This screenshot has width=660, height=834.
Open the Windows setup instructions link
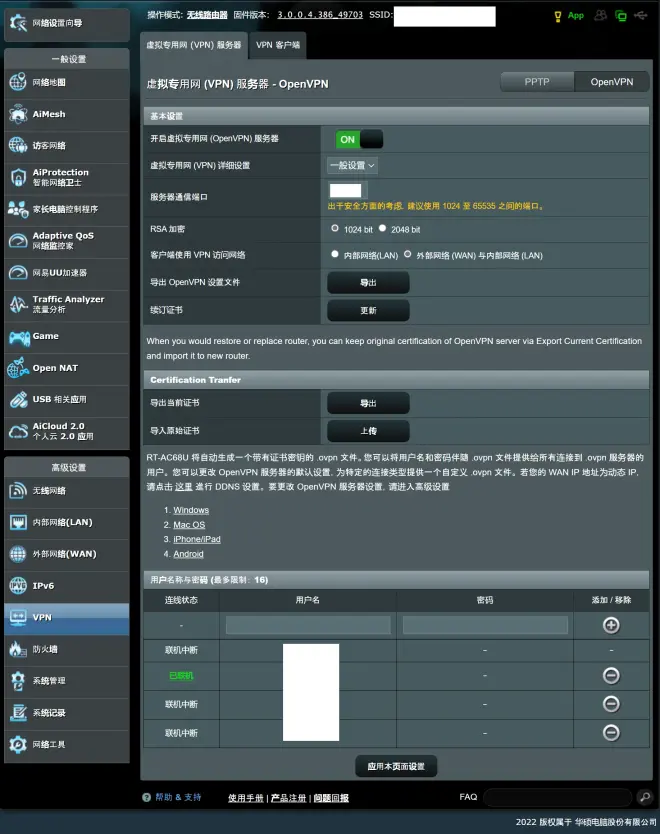click(191, 510)
